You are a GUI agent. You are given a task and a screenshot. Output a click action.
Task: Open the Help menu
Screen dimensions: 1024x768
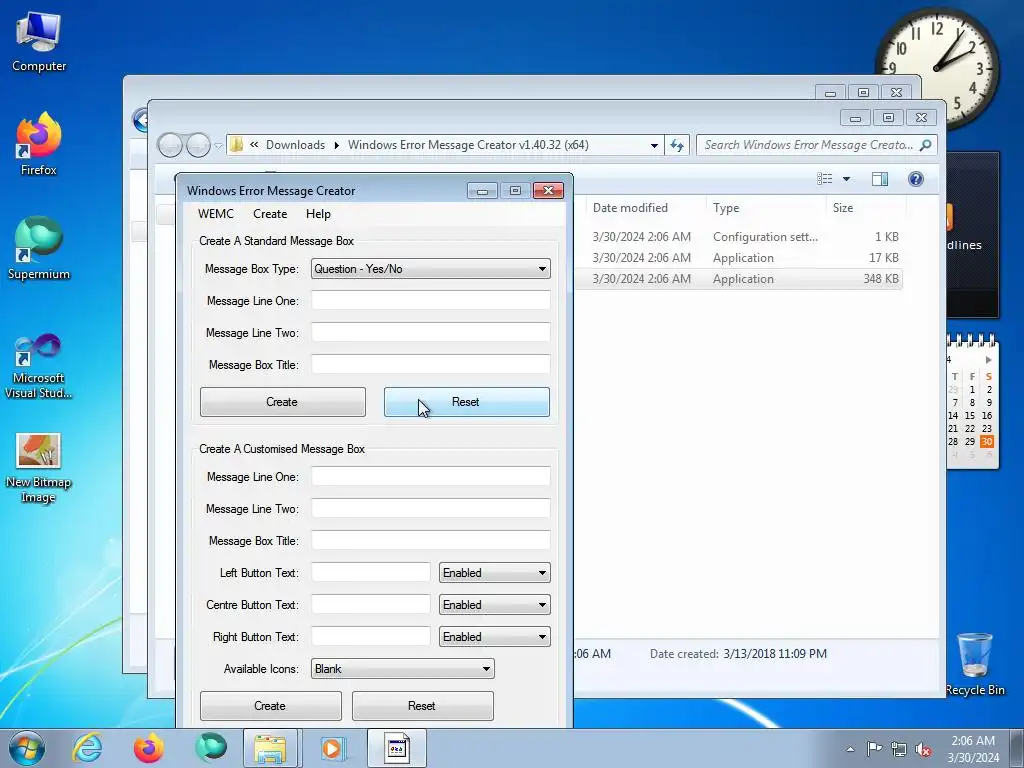click(x=318, y=214)
